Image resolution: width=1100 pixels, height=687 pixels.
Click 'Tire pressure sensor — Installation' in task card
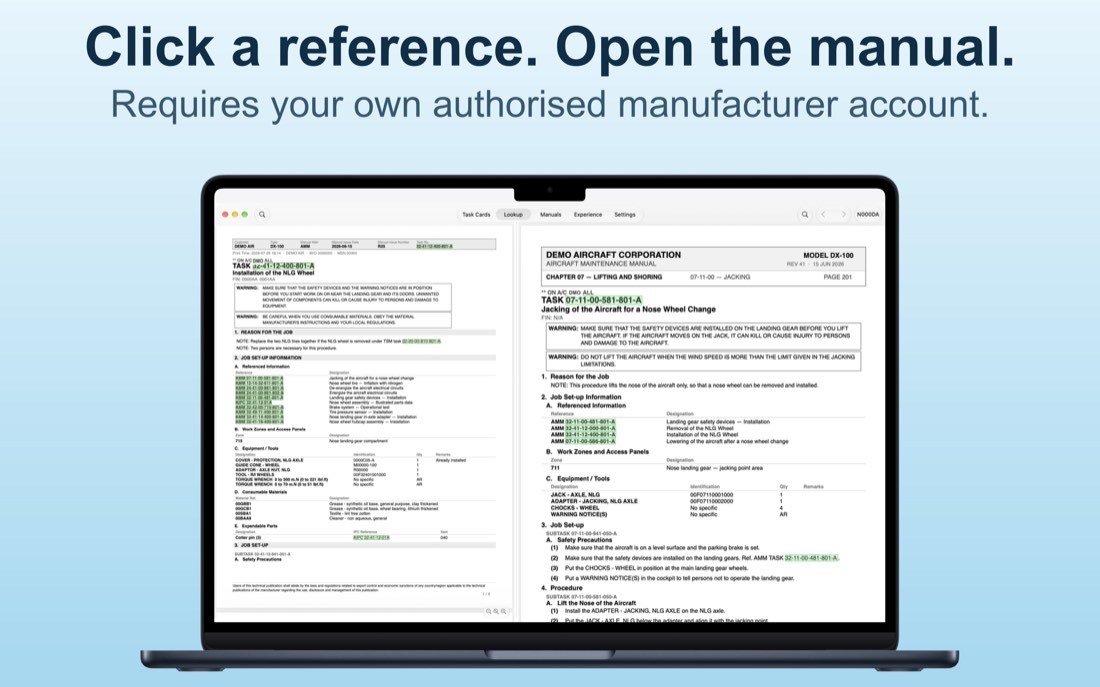(x=361, y=412)
